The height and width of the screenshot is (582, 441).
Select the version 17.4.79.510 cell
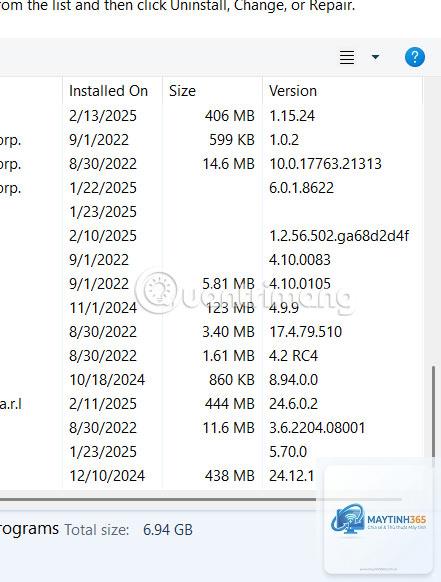point(305,332)
